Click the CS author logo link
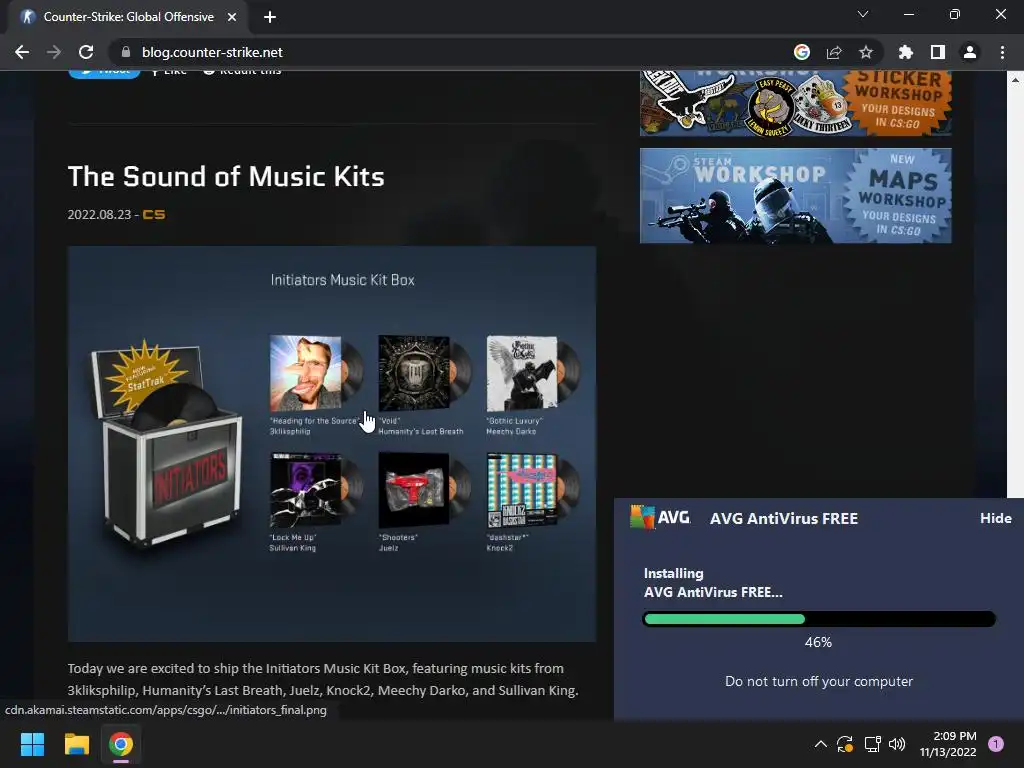Screen dimensions: 1024x768 click(153, 214)
